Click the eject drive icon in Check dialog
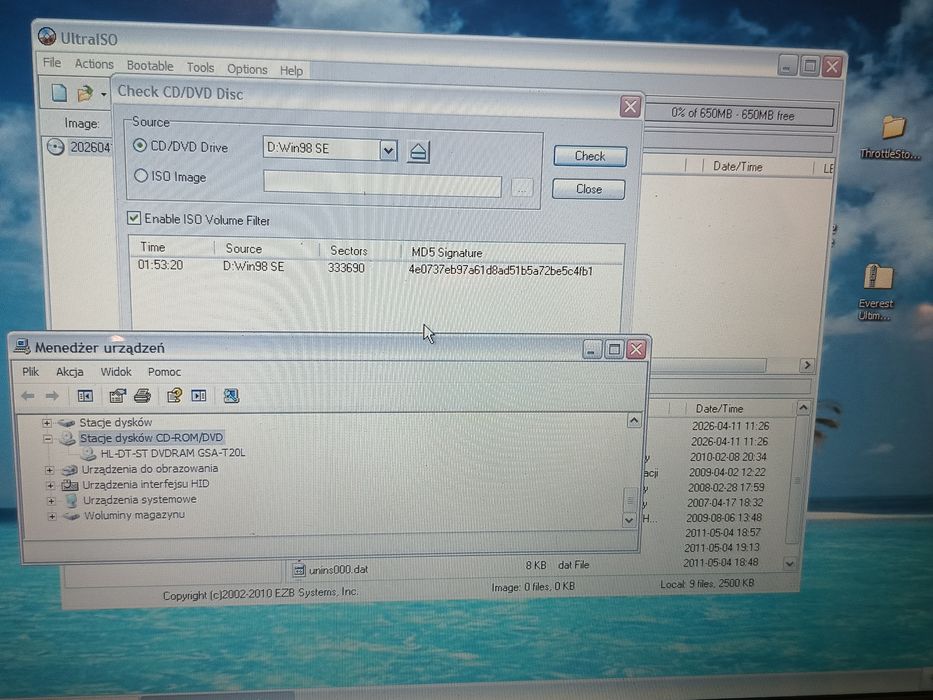This screenshot has width=933, height=700. (x=418, y=152)
